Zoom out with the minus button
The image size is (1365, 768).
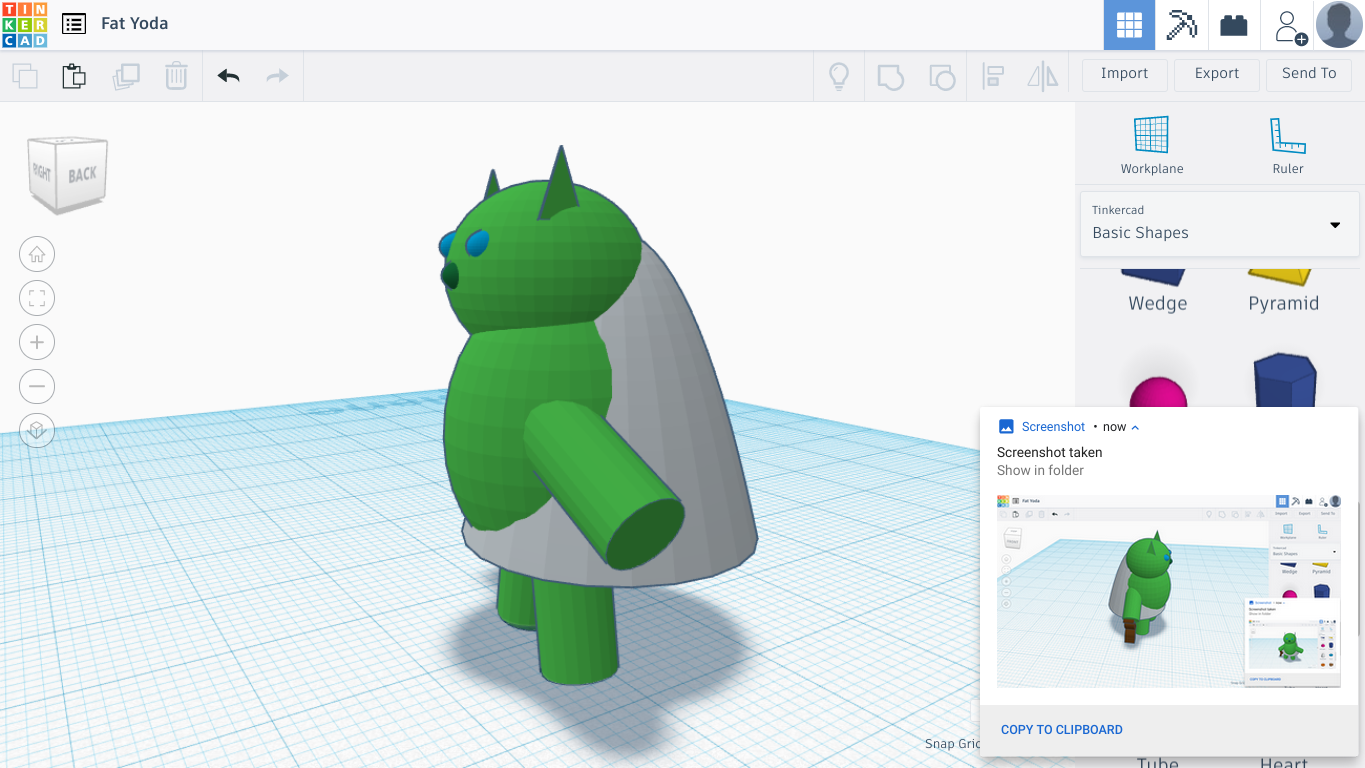tap(37, 386)
